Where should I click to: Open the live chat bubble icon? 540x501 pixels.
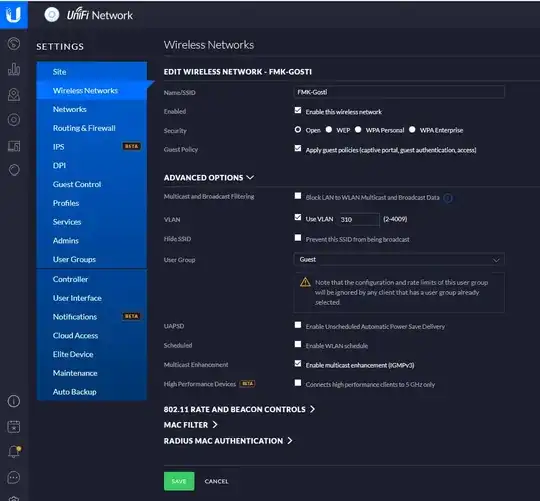point(14,477)
